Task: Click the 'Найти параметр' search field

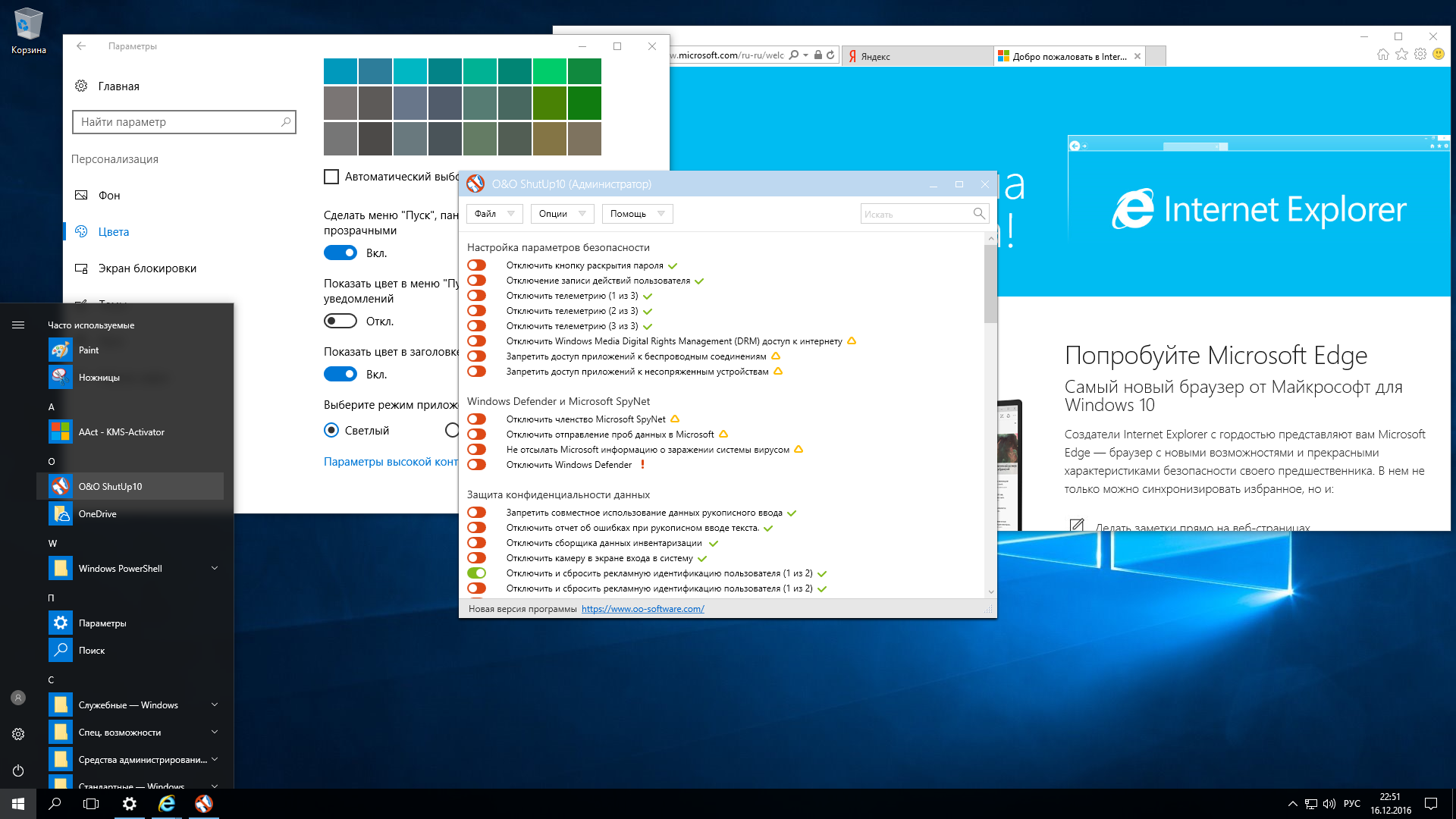Action: click(184, 122)
